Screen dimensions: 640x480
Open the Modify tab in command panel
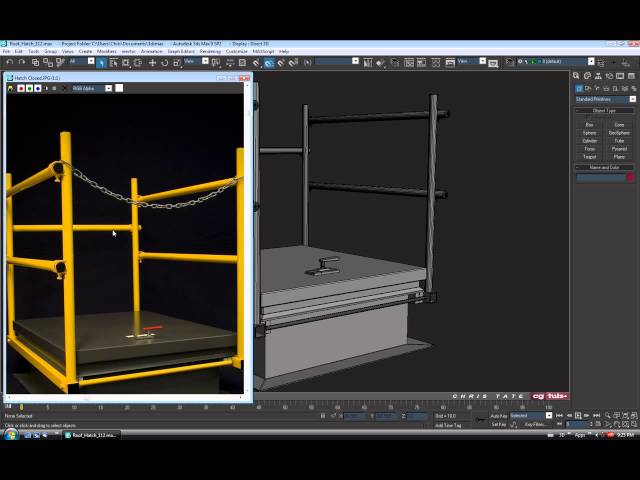tap(587, 76)
